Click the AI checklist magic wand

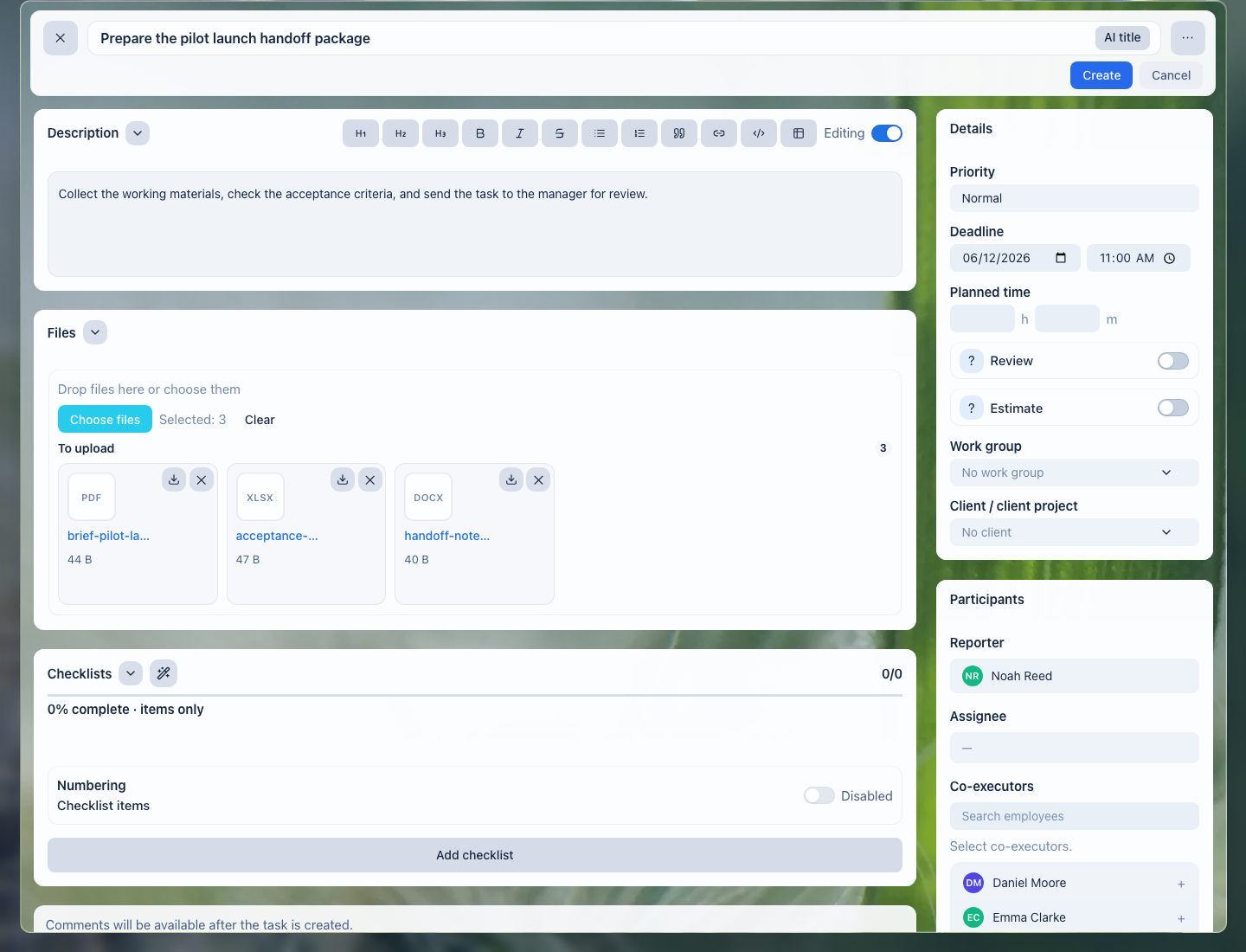point(164,673)
